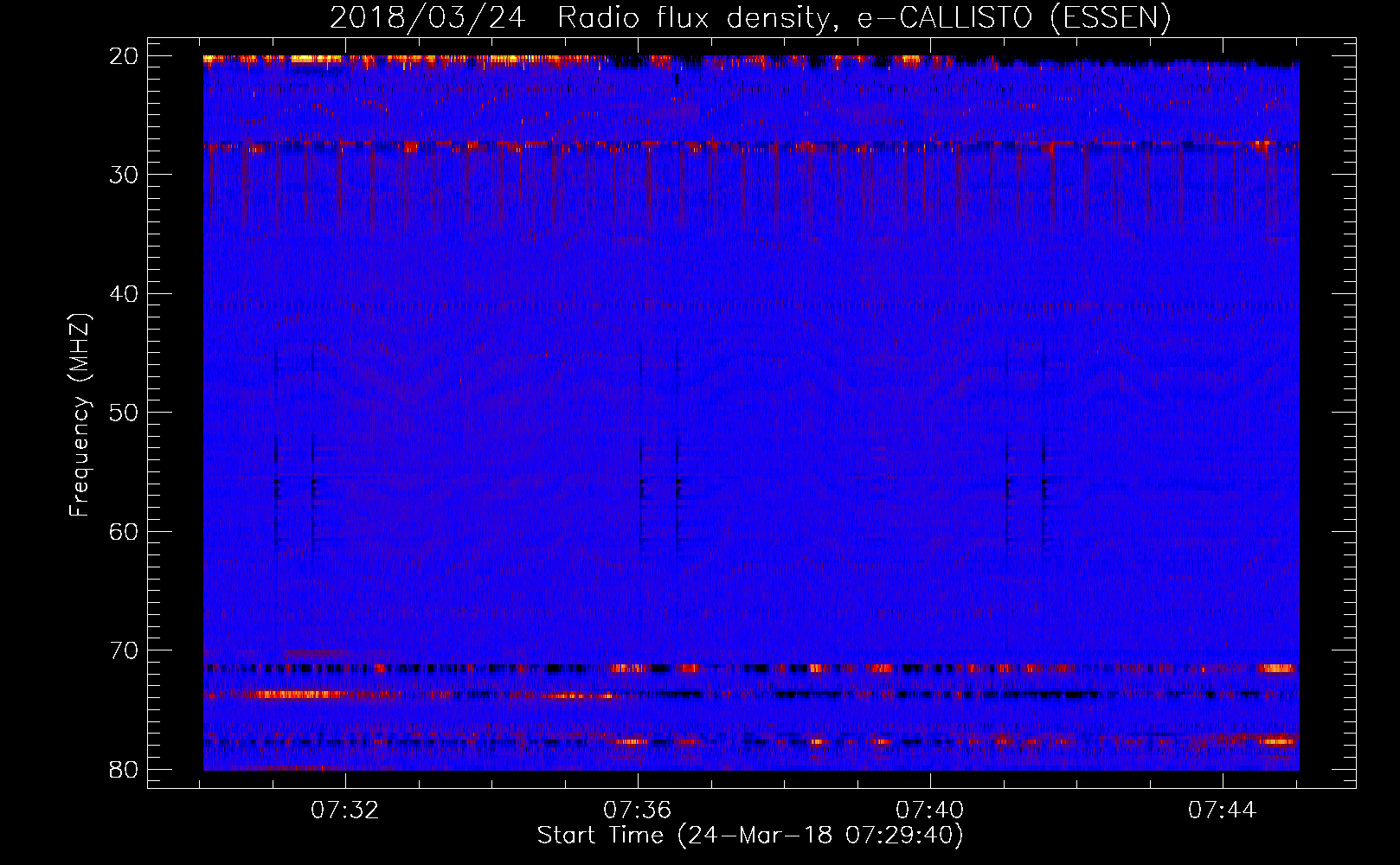The image size is (1400, 865).
Task: Click the 80 frequency axis label
Action: coord(125,769)
